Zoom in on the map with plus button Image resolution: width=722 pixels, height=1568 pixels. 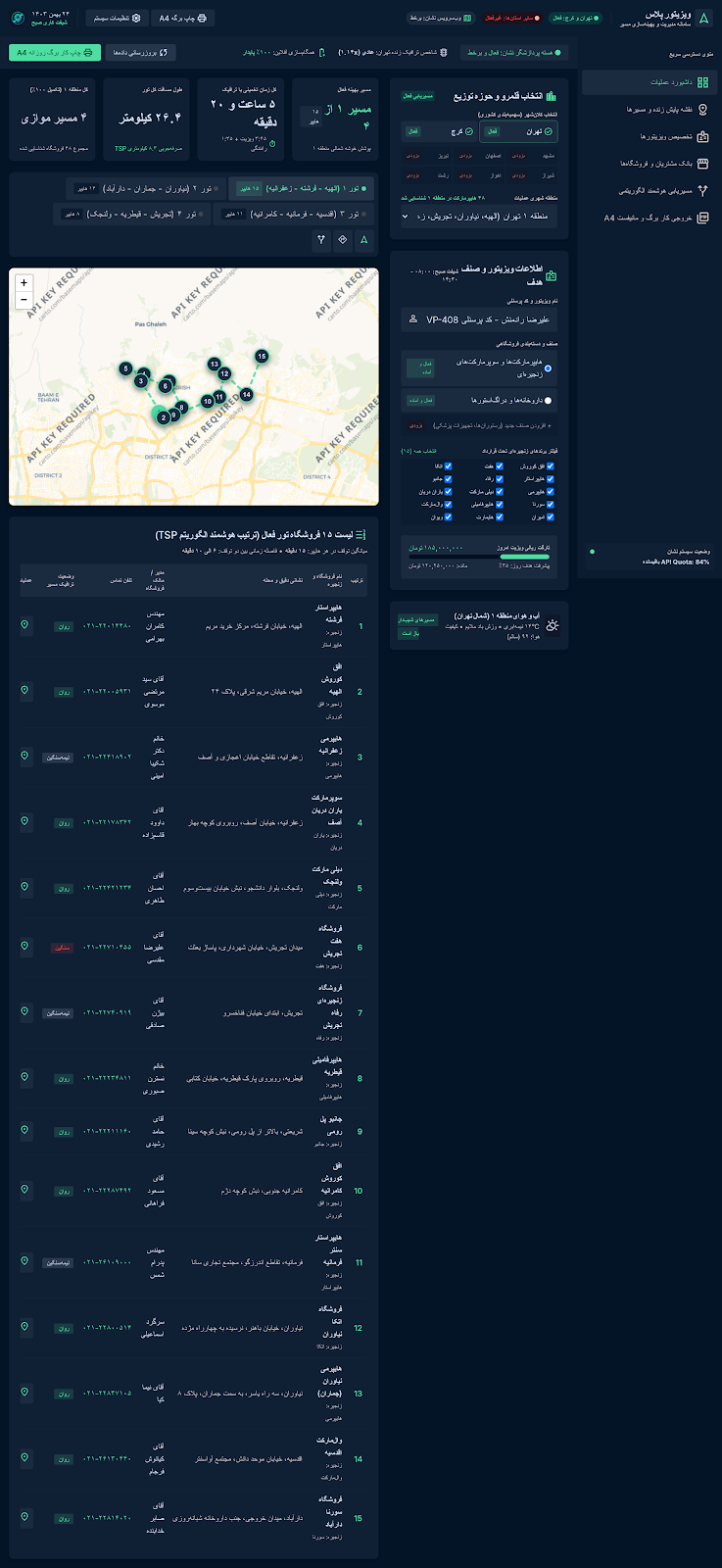24,282
